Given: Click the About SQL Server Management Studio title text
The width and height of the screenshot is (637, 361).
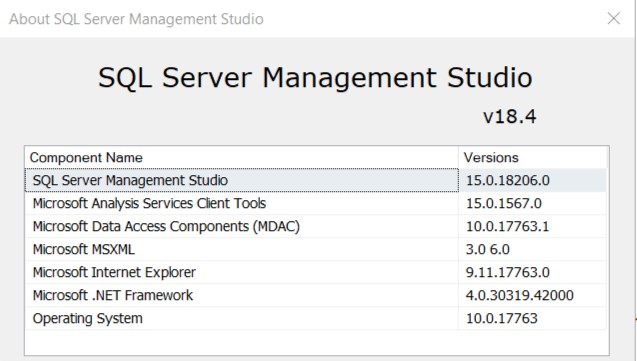Looking at the screenshot, I should 136,19.
